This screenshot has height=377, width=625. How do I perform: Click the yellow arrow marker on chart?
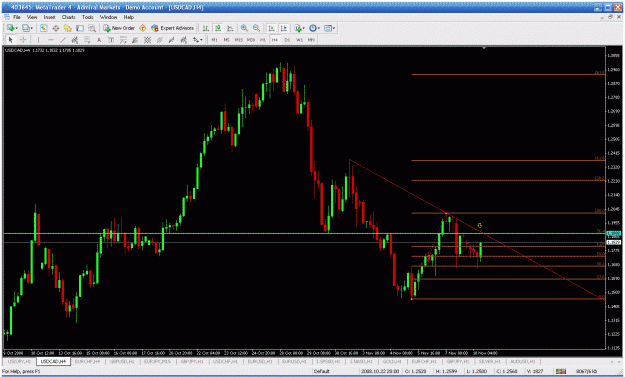[x=480, y=226]
